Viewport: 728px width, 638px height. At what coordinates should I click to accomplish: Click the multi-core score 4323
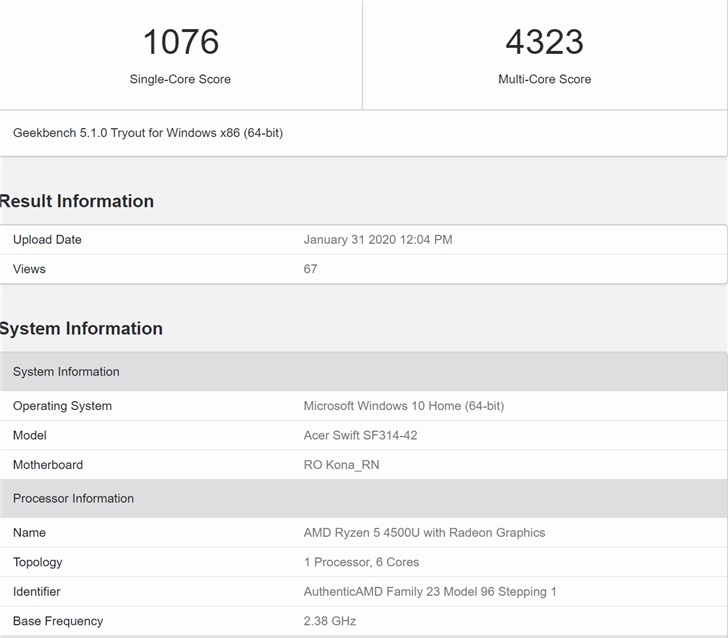(544, 42)
